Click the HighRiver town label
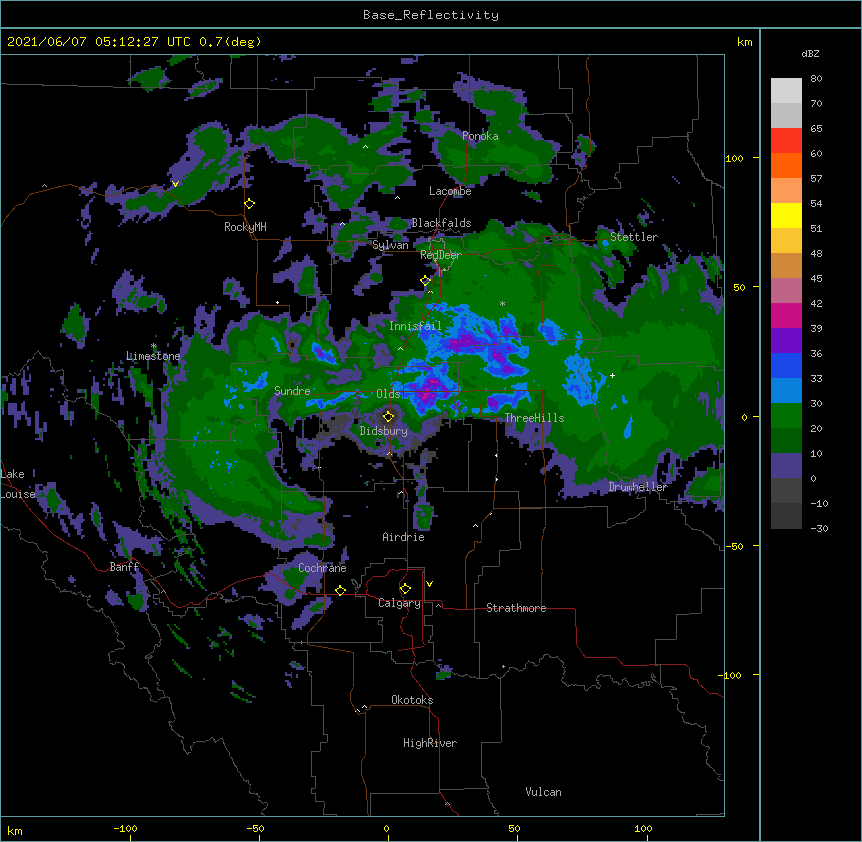This screenshot has width=862, height=842. coord(430,743)
